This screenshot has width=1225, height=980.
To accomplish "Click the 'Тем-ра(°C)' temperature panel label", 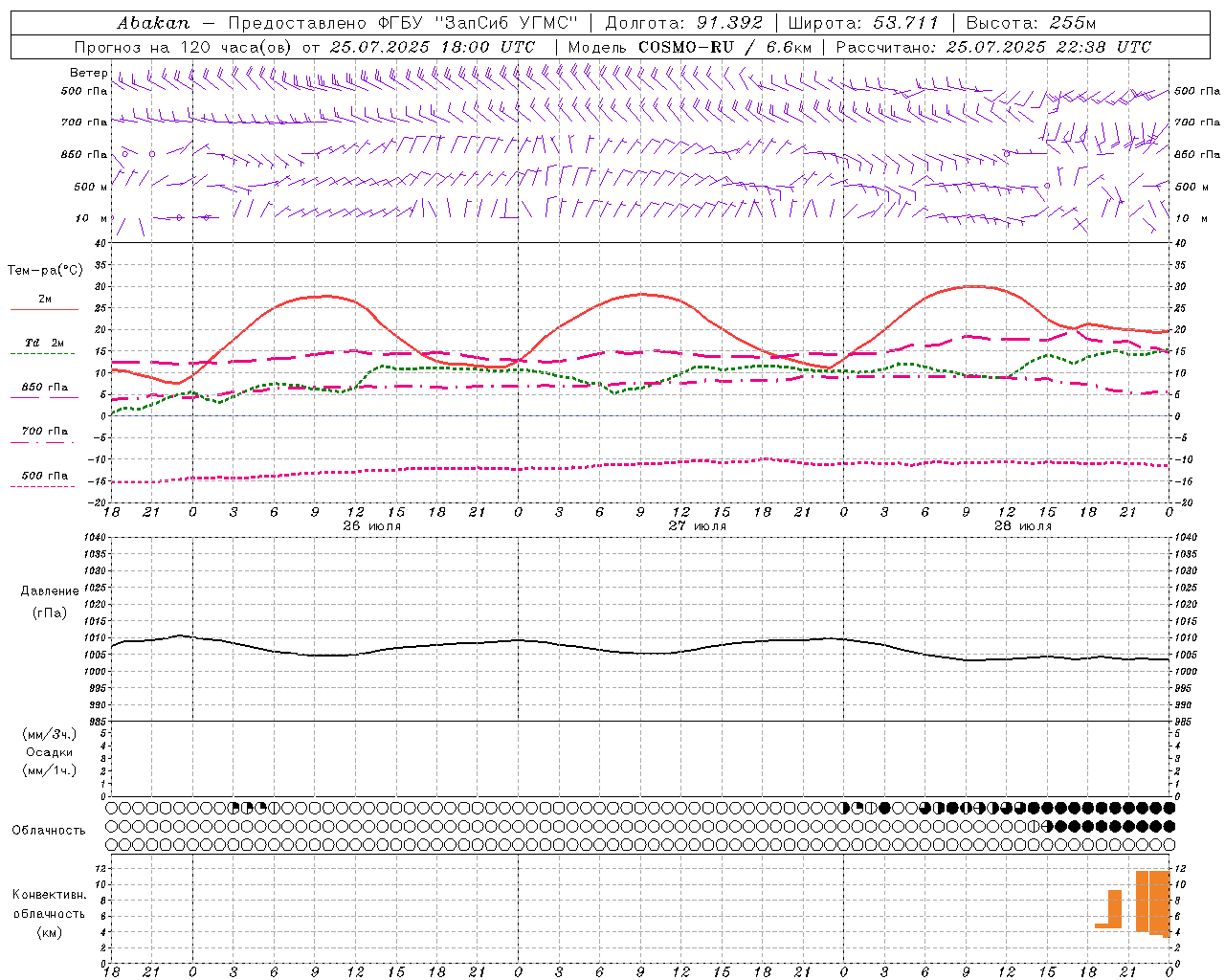I will click(x=45, y=271).
